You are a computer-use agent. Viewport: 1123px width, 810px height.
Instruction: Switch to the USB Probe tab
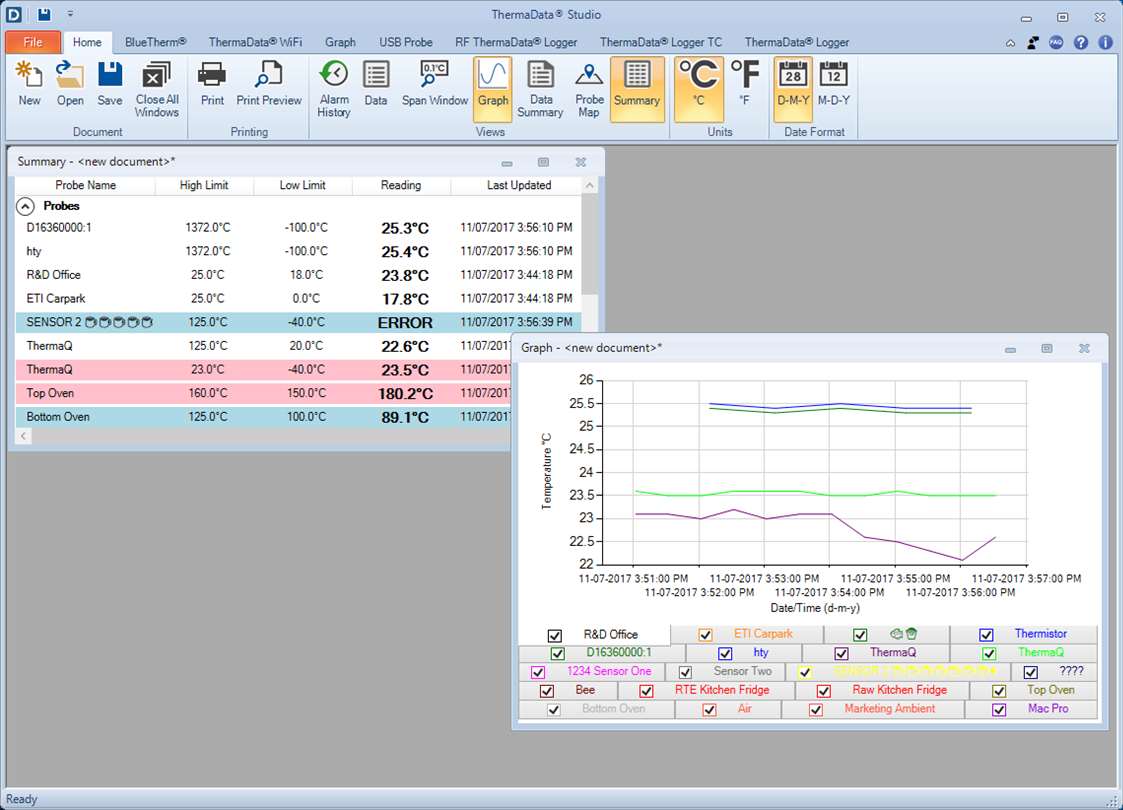406,42
